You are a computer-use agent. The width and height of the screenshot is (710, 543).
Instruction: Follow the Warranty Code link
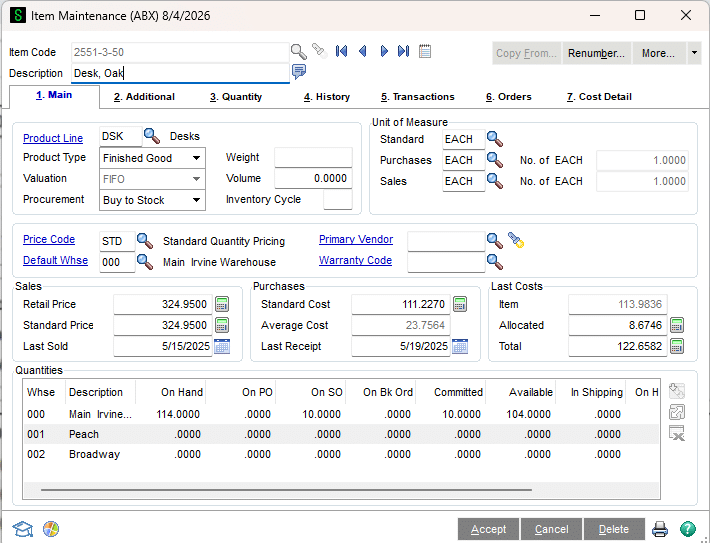(355, 260)
